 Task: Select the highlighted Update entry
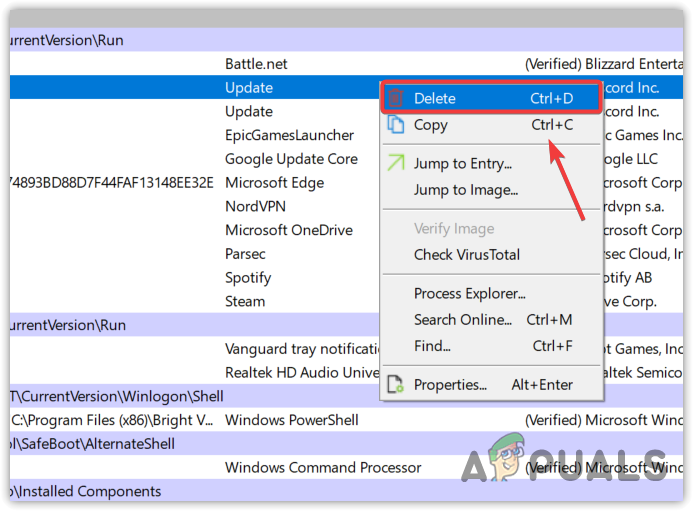(x=194, y=88)
